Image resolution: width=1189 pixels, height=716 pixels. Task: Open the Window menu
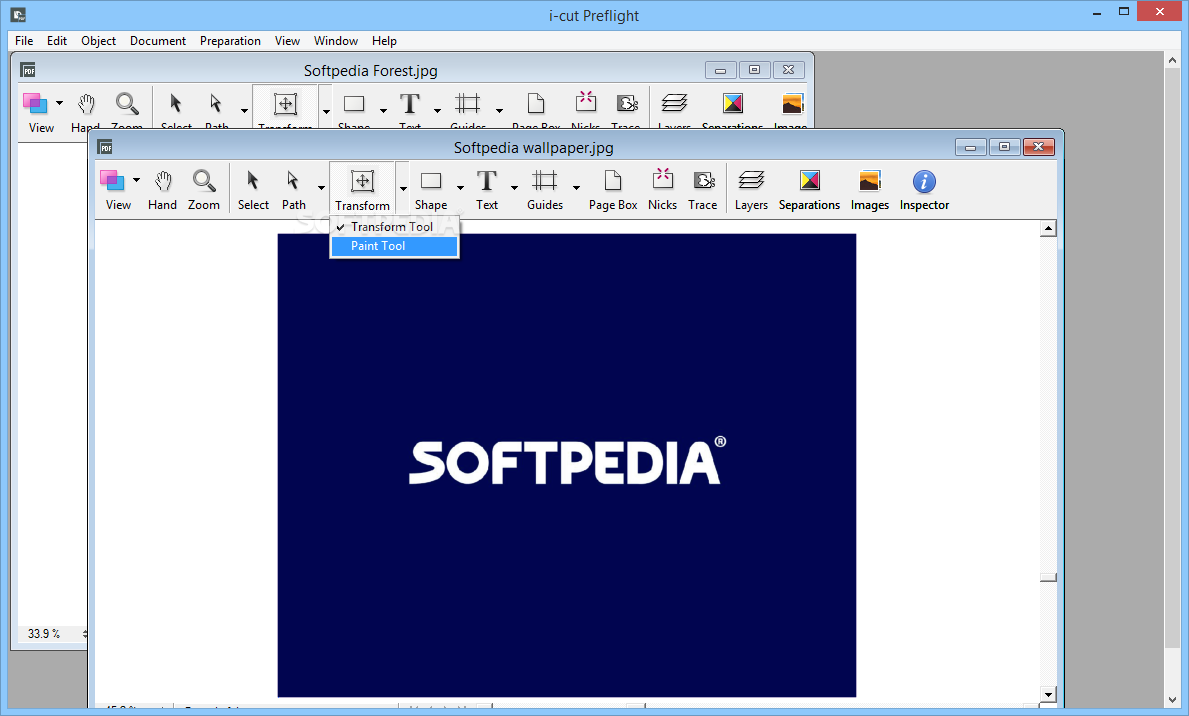336,41
